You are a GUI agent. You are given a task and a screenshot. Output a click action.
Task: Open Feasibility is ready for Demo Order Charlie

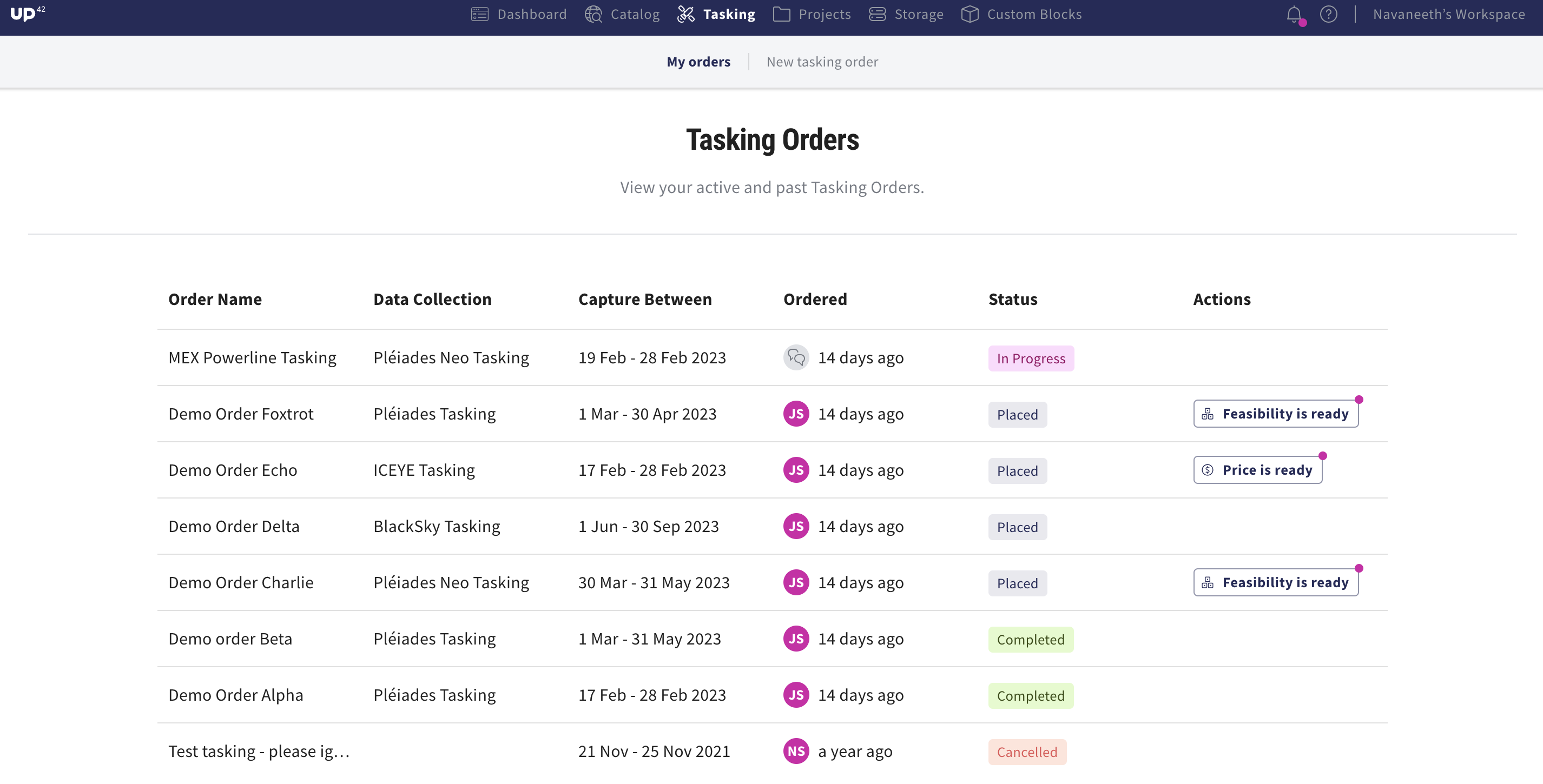1275,583
